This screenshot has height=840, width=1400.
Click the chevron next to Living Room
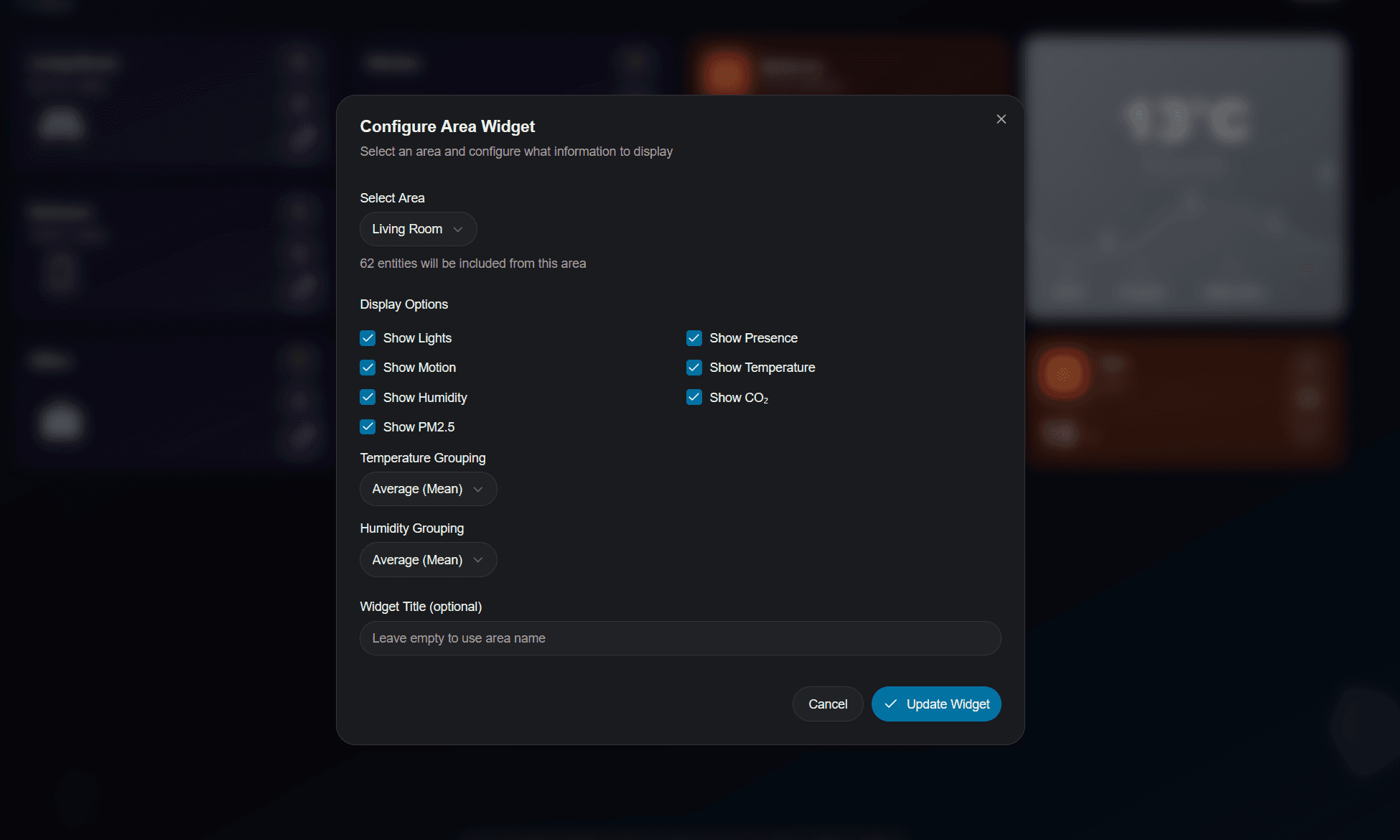click(x=458, y=229)
